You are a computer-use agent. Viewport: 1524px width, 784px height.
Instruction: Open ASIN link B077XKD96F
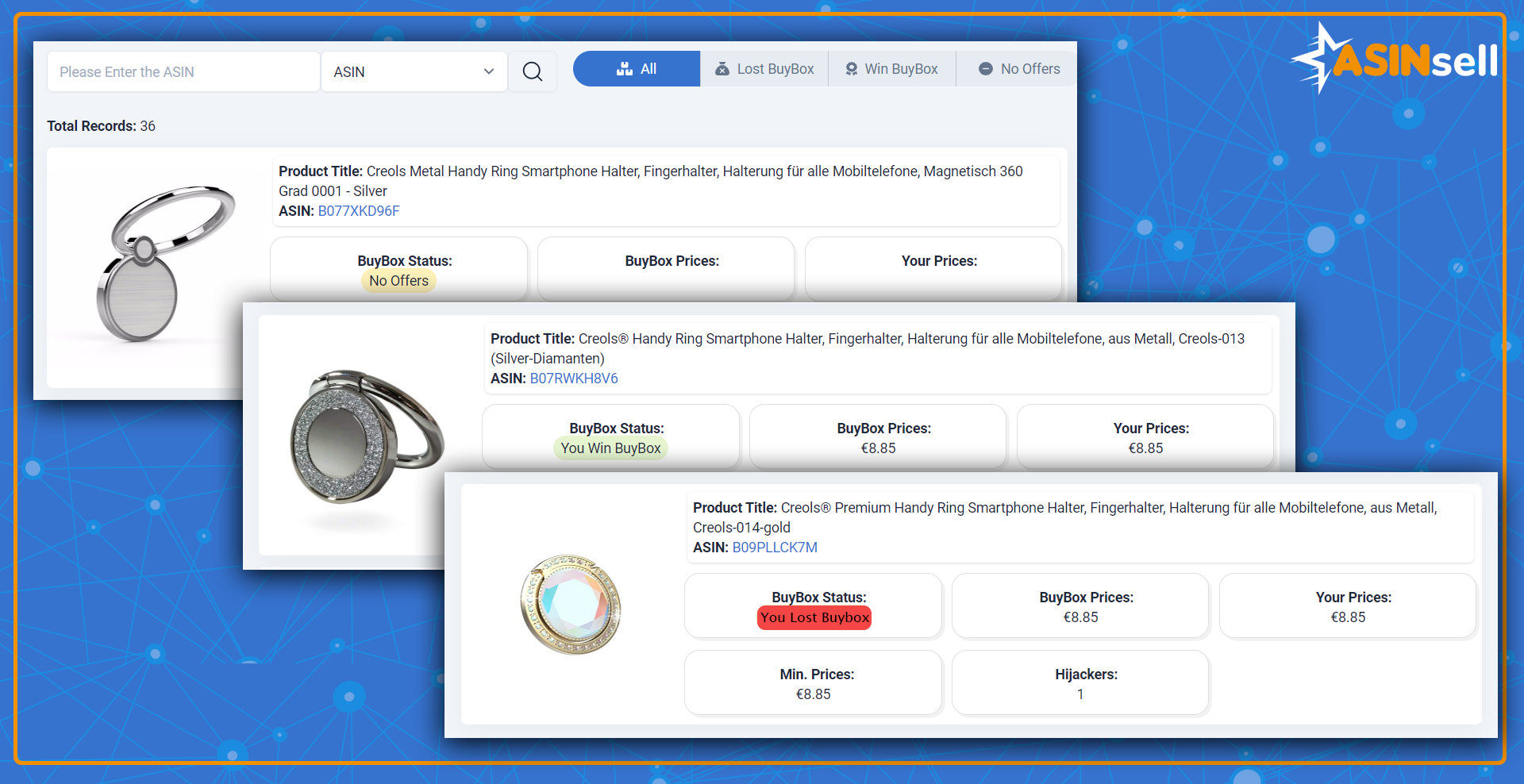[x=359, y=211]
